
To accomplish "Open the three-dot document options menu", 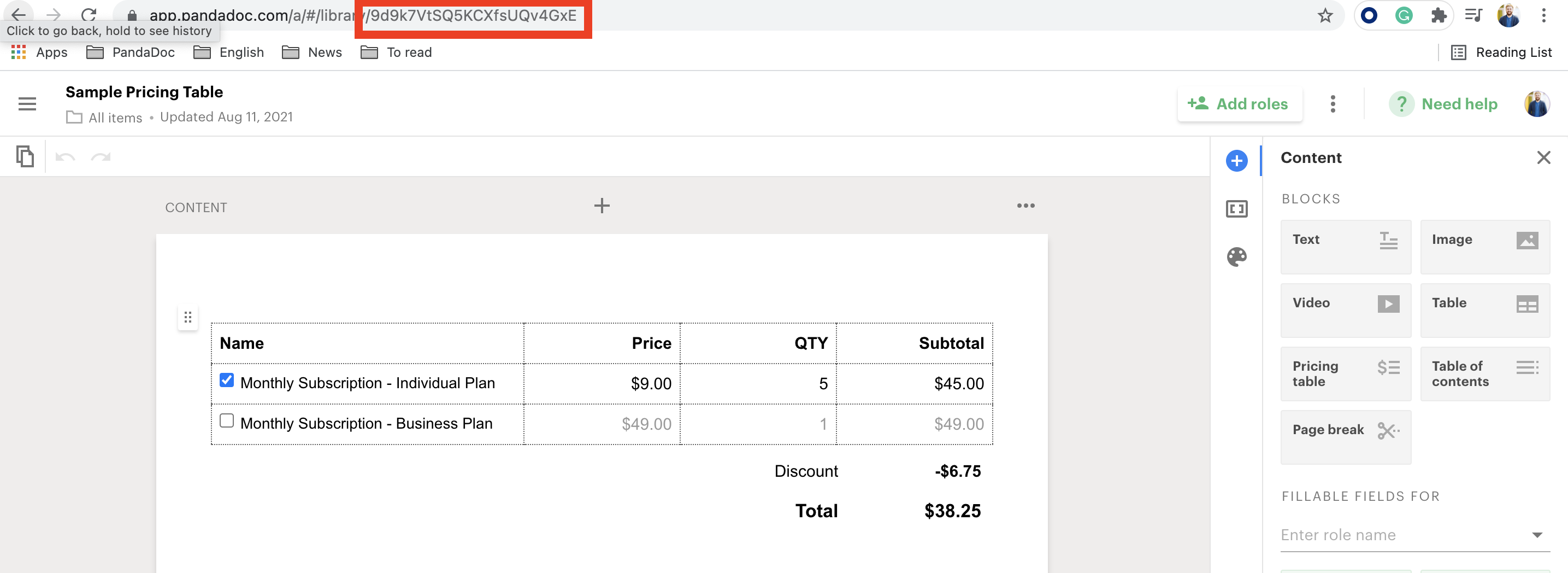I will click(1333, 104).
